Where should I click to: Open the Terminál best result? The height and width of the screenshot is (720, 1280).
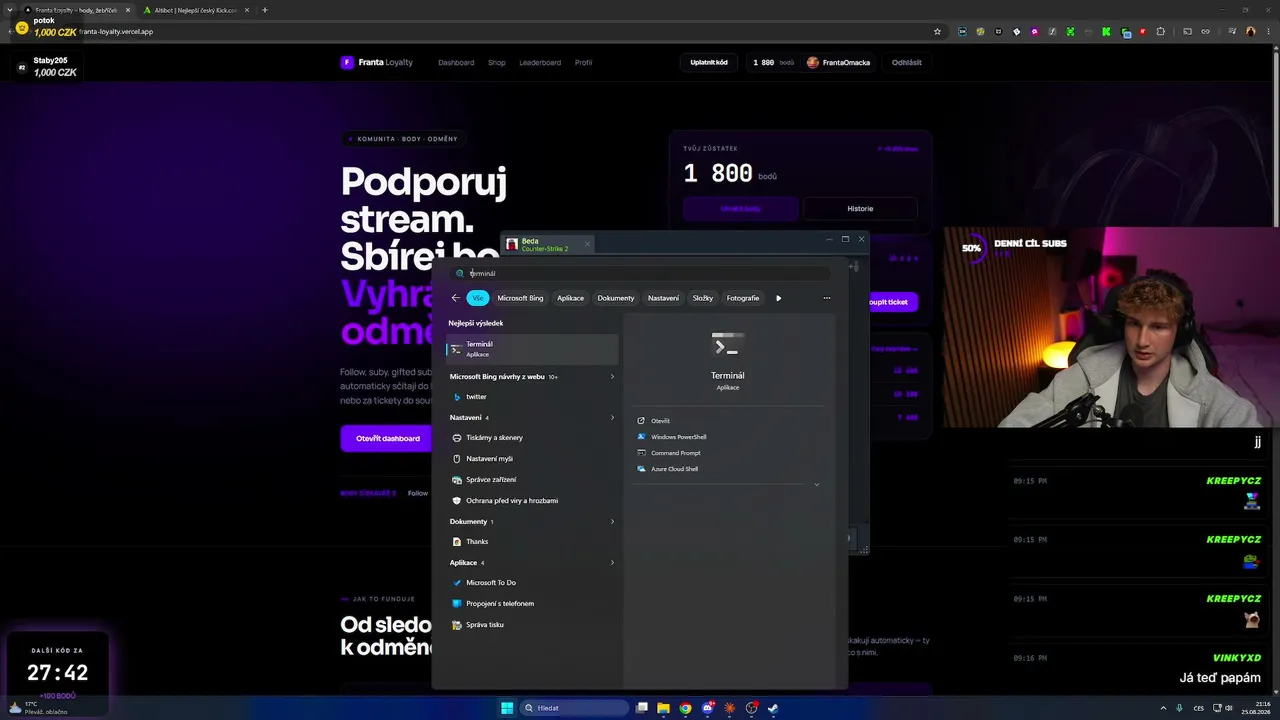532,349
